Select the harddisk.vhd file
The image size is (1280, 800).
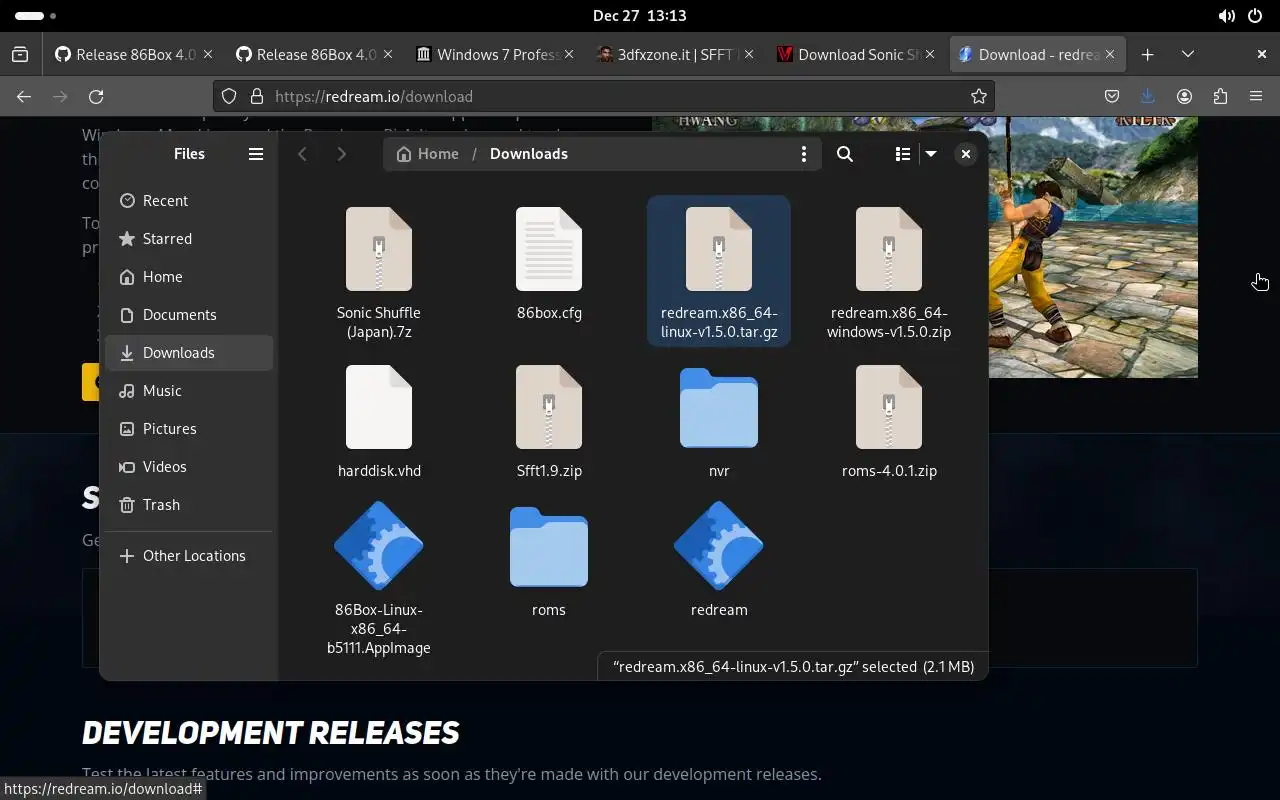pyautogui.click(x=378, y=422)
